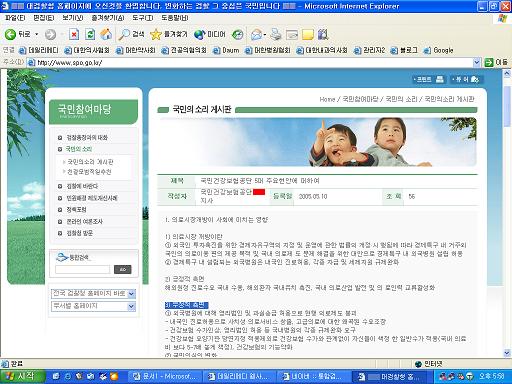Open the Google link in links bar

click(438, 50)
